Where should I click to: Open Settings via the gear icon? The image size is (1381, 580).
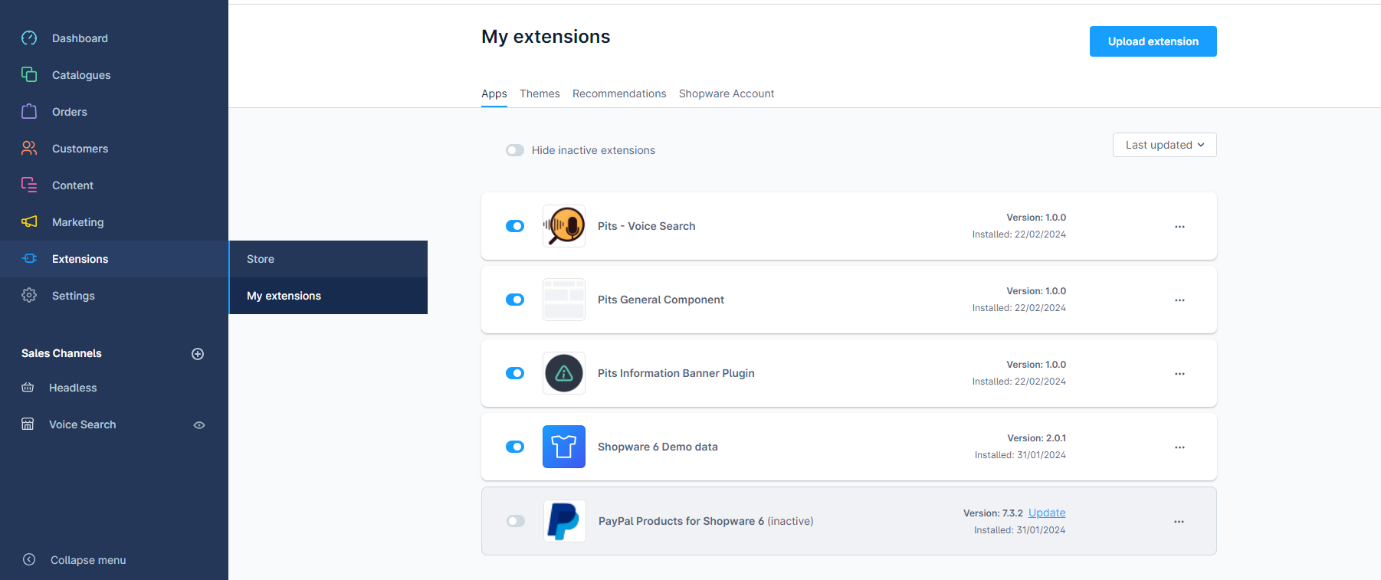point(29,296)
